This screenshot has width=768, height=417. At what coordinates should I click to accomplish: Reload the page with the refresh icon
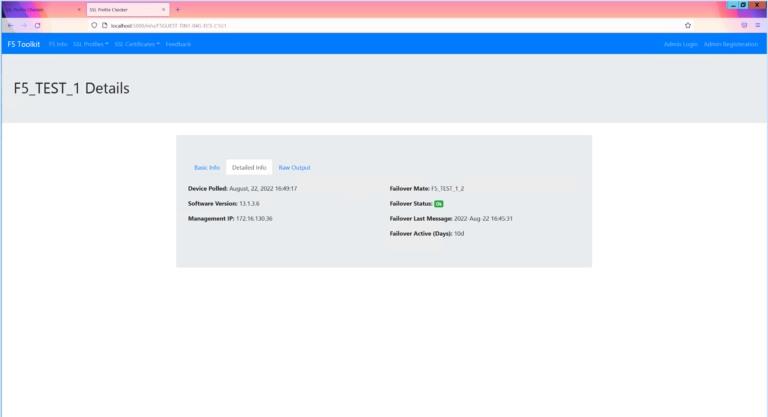tap(37, 25)
